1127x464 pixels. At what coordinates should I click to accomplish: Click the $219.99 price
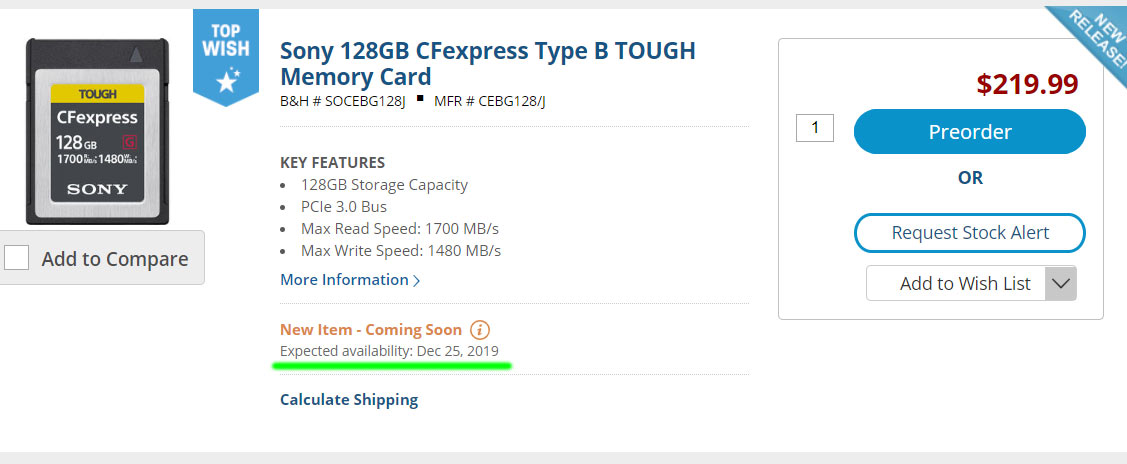point(1027,85)
